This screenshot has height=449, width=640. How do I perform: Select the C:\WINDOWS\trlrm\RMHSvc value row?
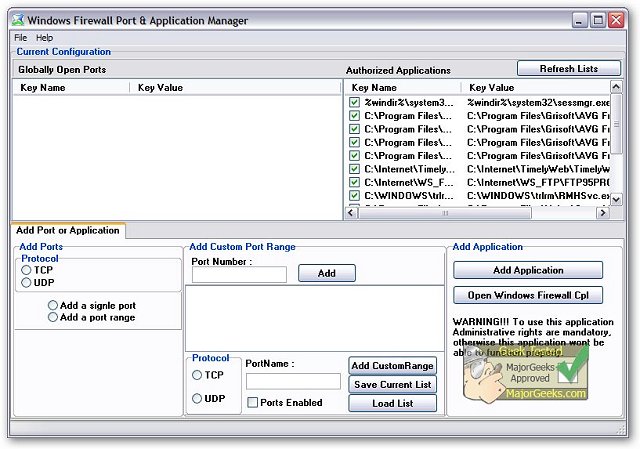pos(538,196)
